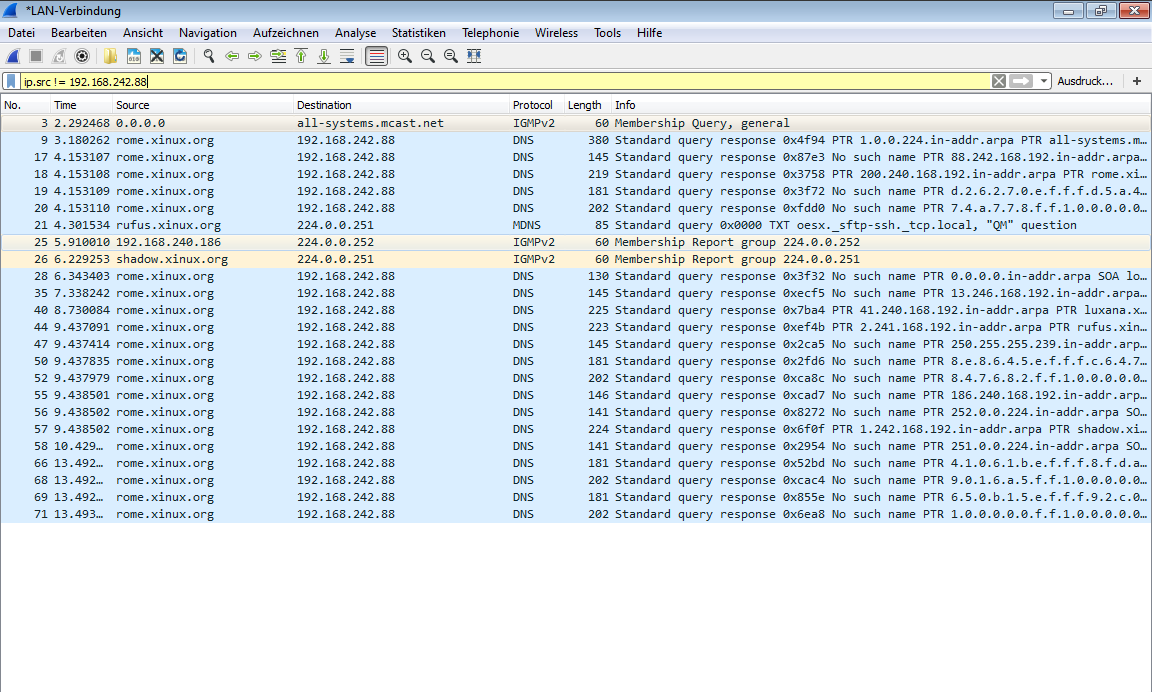Open the Tools menu
This screenshot has width=1152, height=692.
pyautogui.click(x=608, y=33)
